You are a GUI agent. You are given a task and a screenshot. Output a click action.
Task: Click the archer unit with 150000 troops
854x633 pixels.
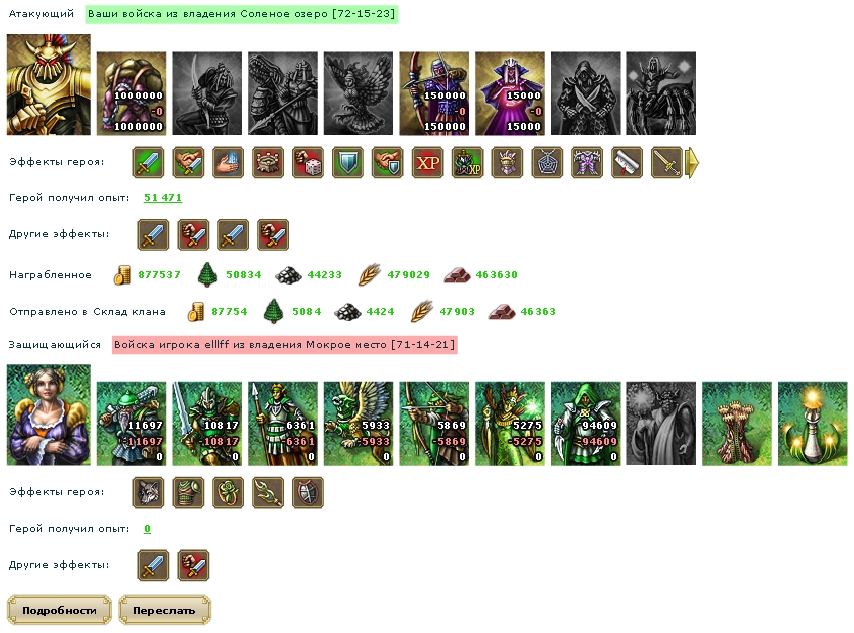[x=434, y=93]
